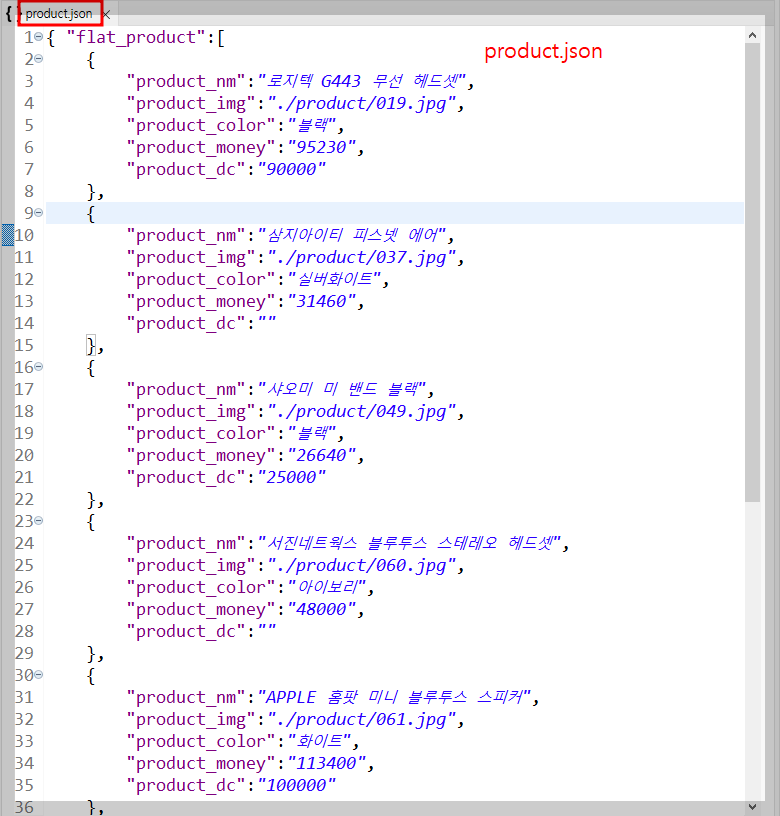Image resolution: width=780 pixels, height=816 pixels.
Task: Click the value "삼지아이티 피스넷 에어"
Action: click(352, 235)
